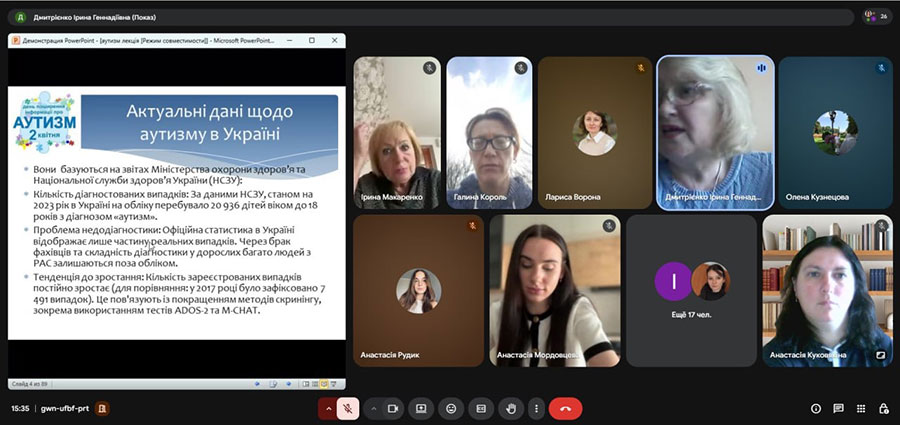Leave the call with red hang-up button
Screen dimensions: 900x425
pos(565,408)
